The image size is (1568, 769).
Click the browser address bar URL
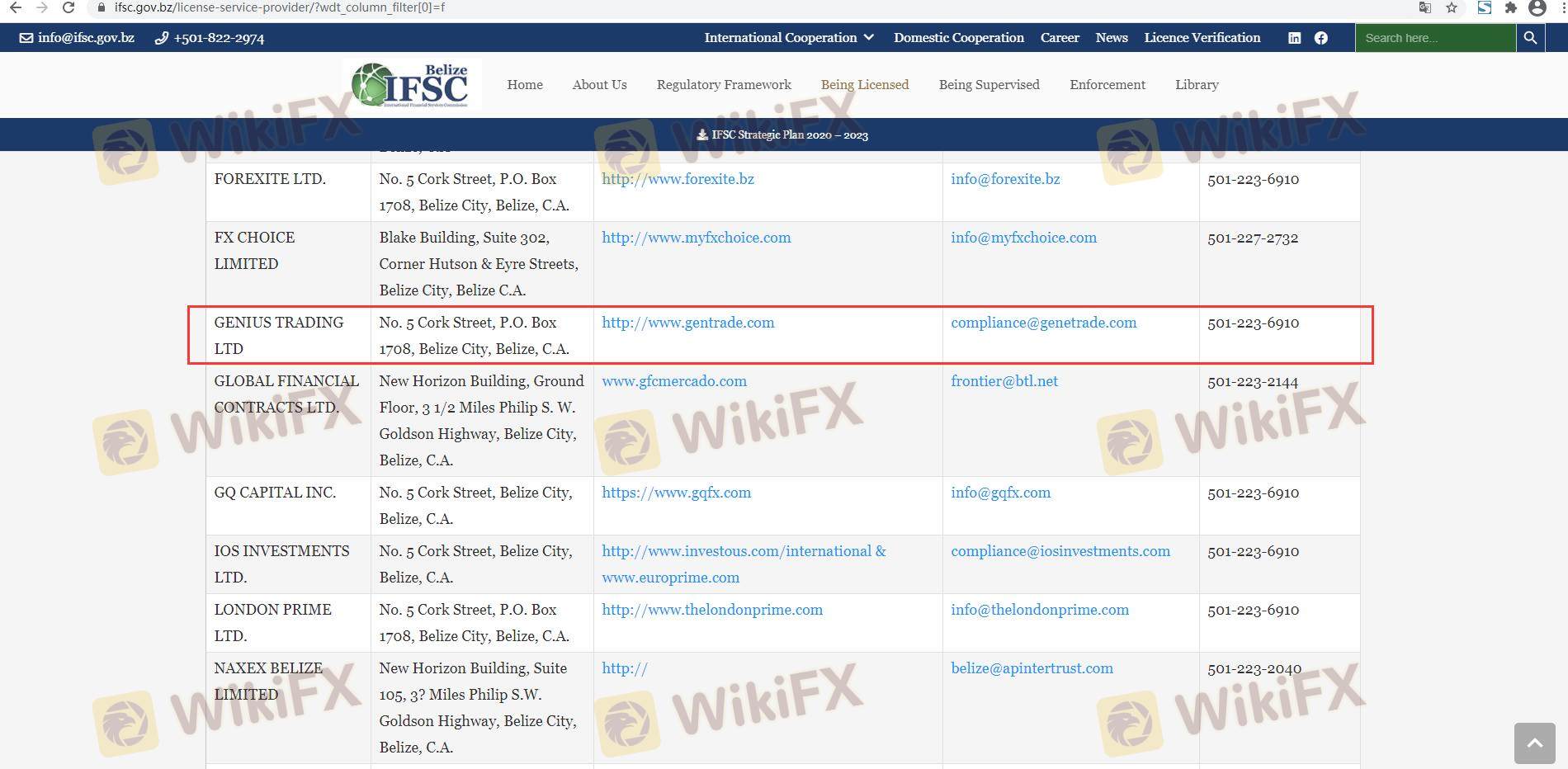pos(281,7)
